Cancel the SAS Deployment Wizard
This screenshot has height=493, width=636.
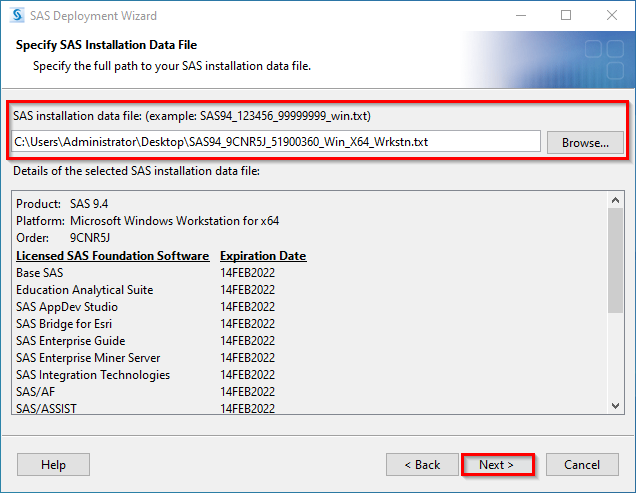click(582, 465)
